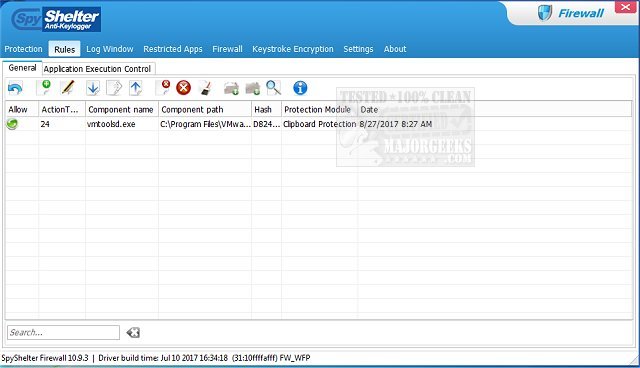This screenshot has height=368, width=640.
Task: Click the first gray folder with green arrow
Action: [231, 88]
